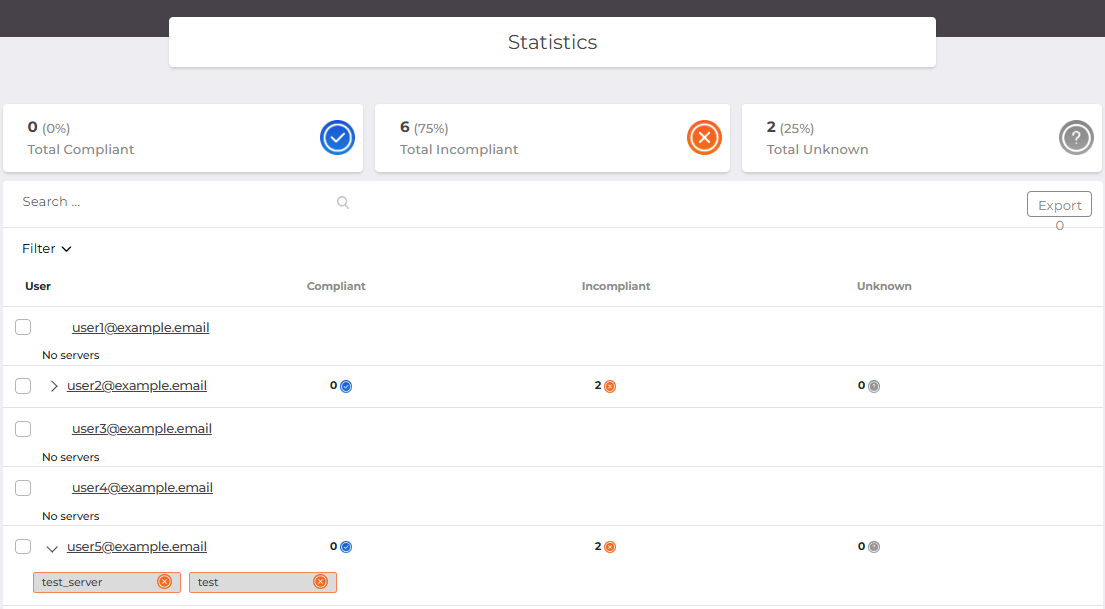1105x609 pixels.
Task: Open the Filter dropdown
Action: 47,249
